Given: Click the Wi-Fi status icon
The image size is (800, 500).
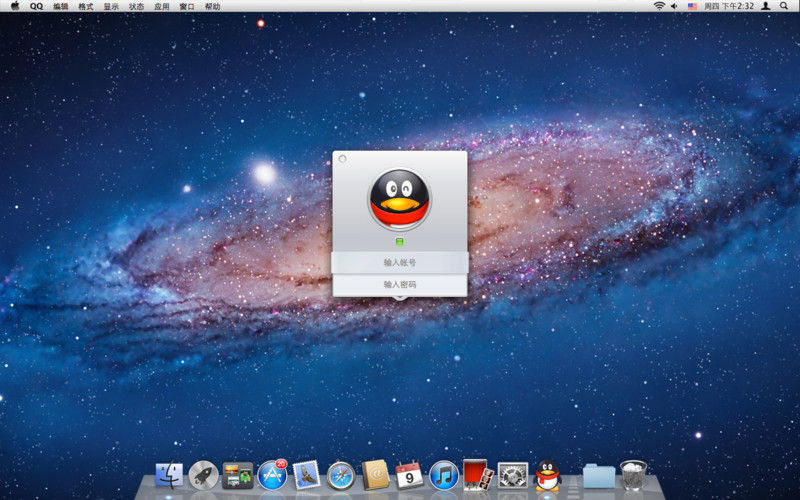Looking at the screenshot, I should coord(659,6).
